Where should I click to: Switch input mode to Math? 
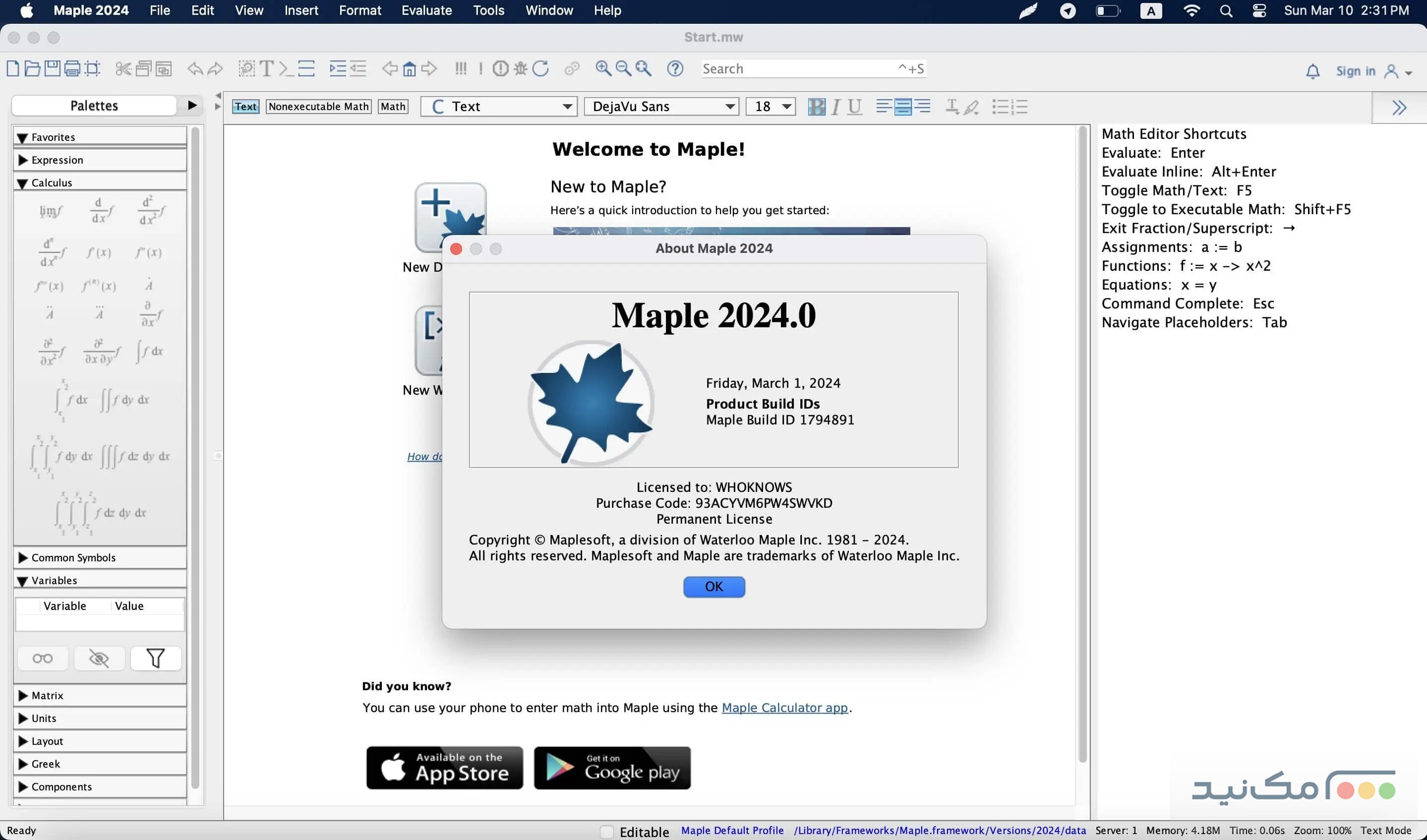392,106
